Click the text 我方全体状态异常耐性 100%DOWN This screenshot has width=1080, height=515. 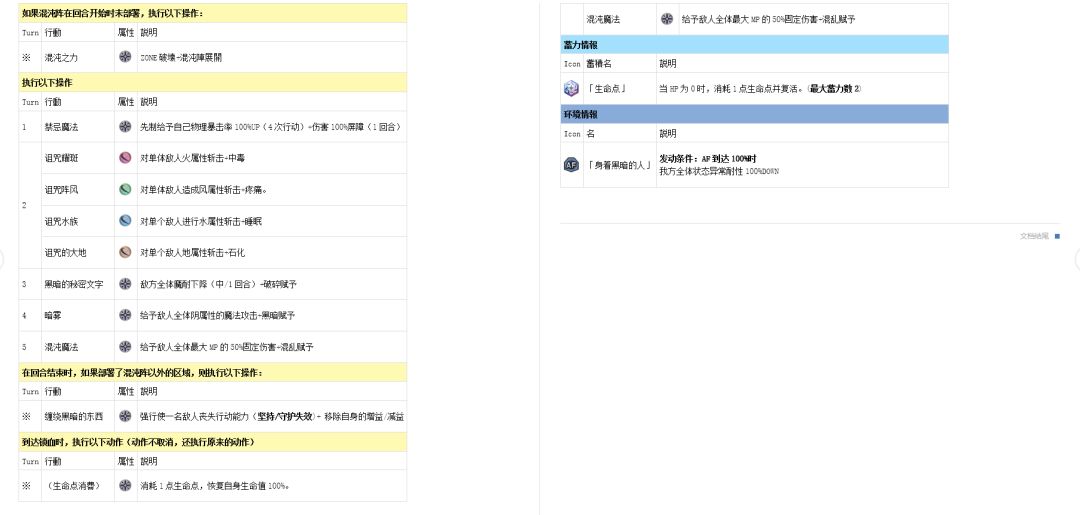point(719,171)
